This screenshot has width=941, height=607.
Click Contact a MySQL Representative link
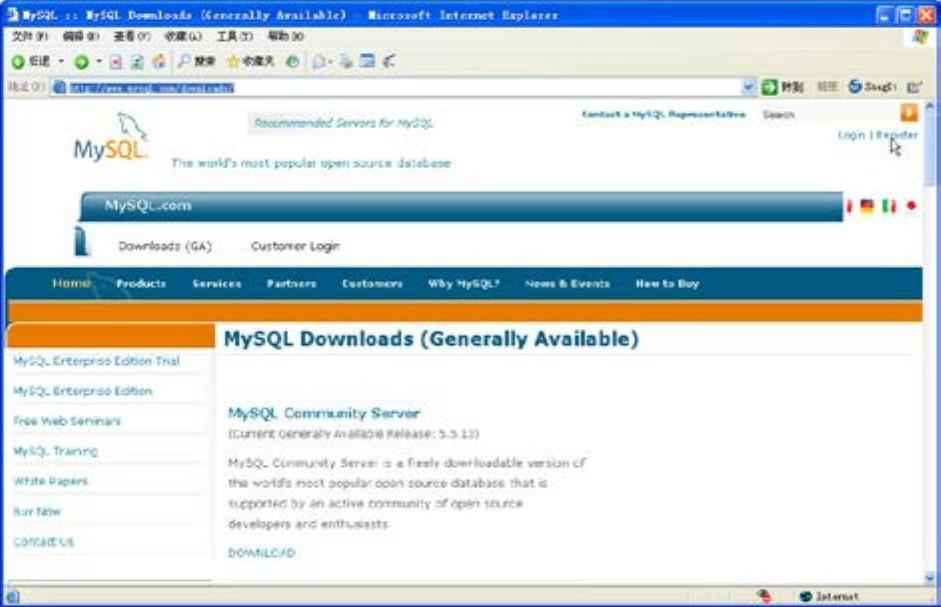point(664,114)
